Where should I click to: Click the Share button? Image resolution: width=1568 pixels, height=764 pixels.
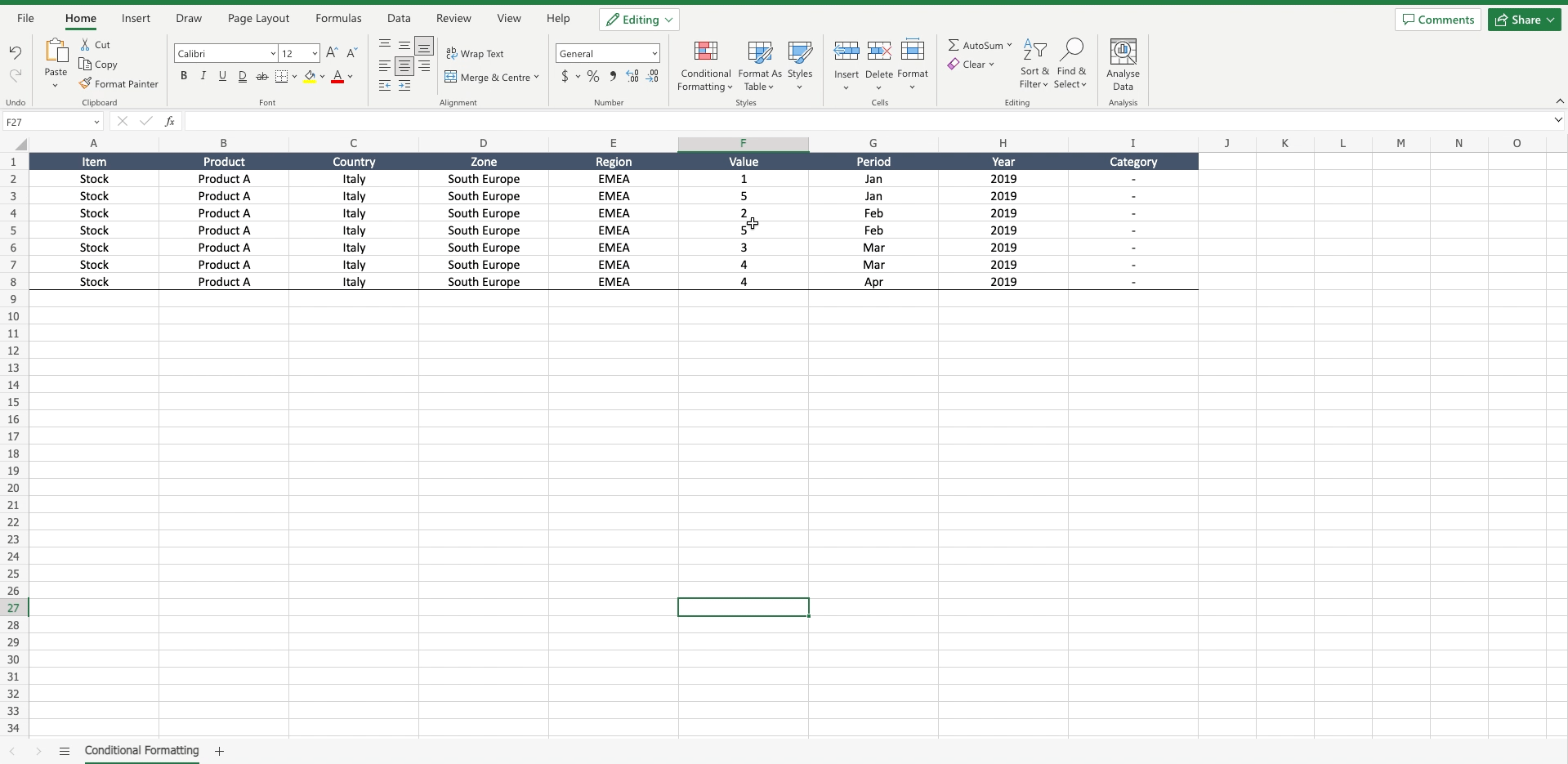coord(1523,19)
